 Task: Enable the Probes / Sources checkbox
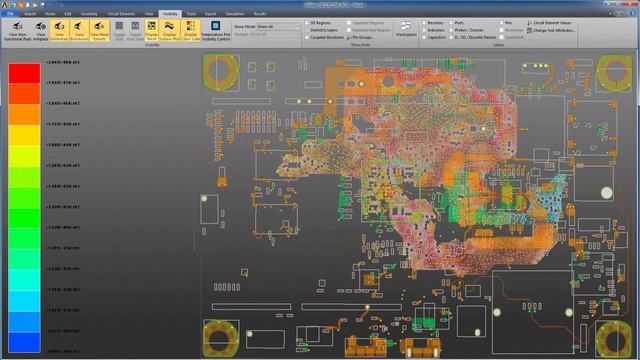coord(451,30)
